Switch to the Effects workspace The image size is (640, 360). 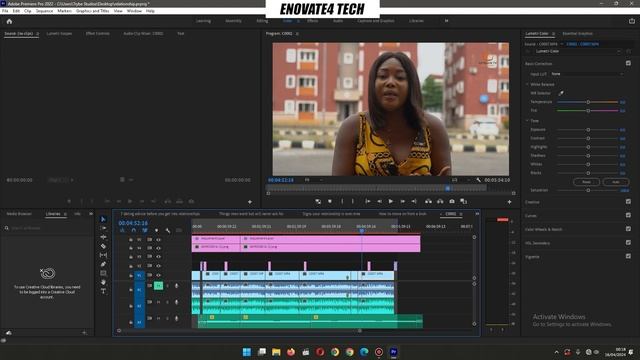[313, 21]
